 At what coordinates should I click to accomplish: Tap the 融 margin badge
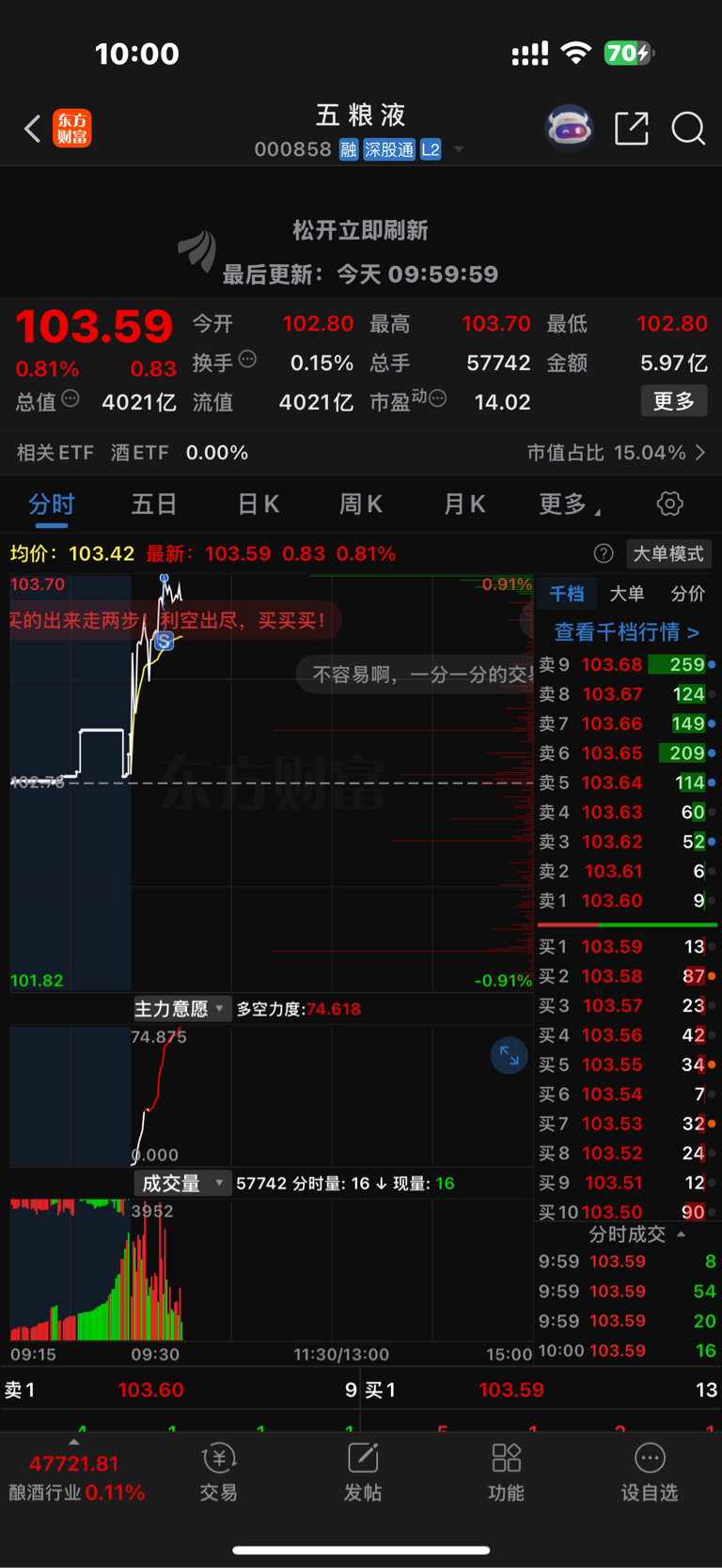tap(349, 149)
